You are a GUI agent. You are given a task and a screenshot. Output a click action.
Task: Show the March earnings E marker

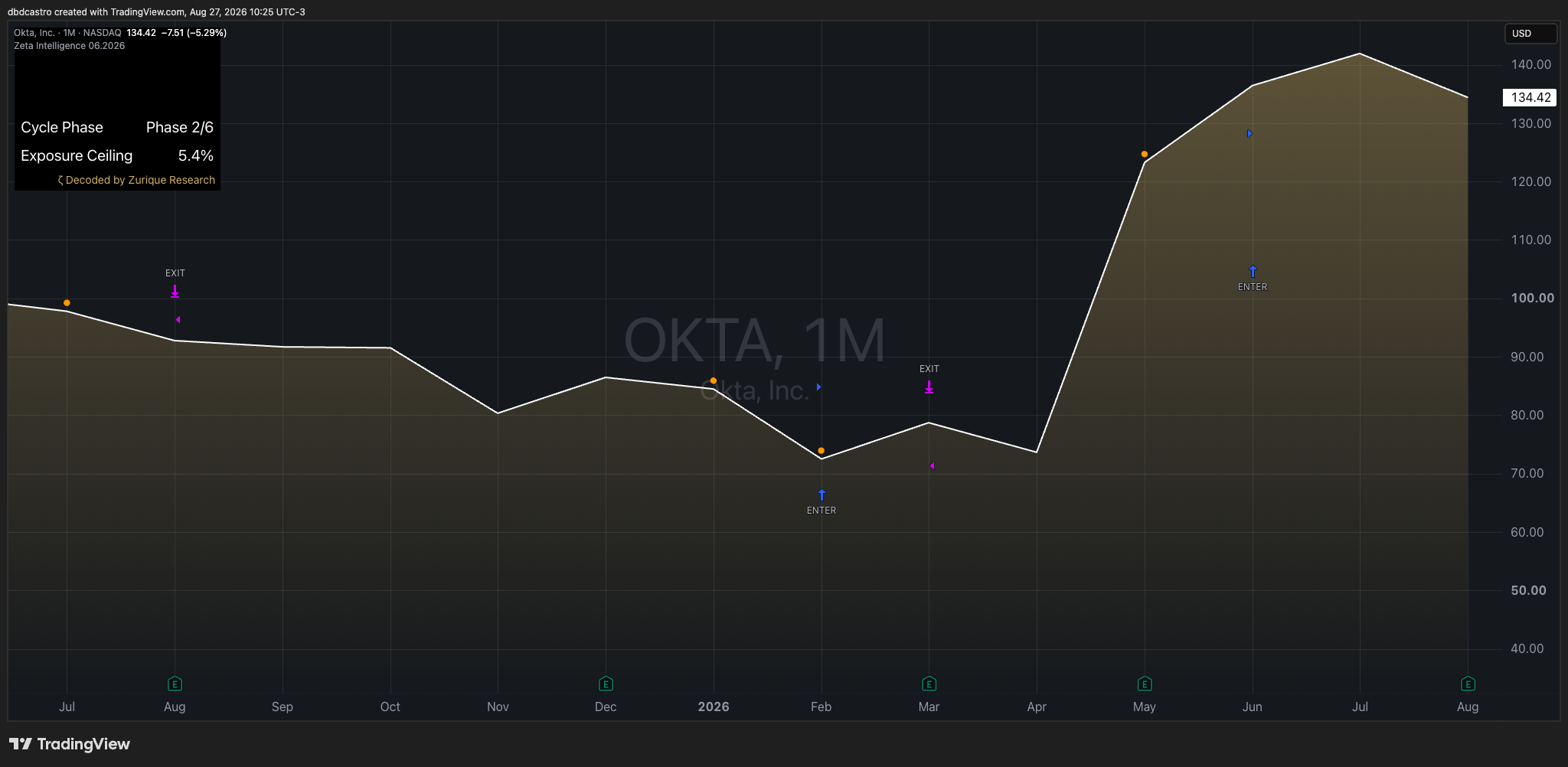pos(929,684)
